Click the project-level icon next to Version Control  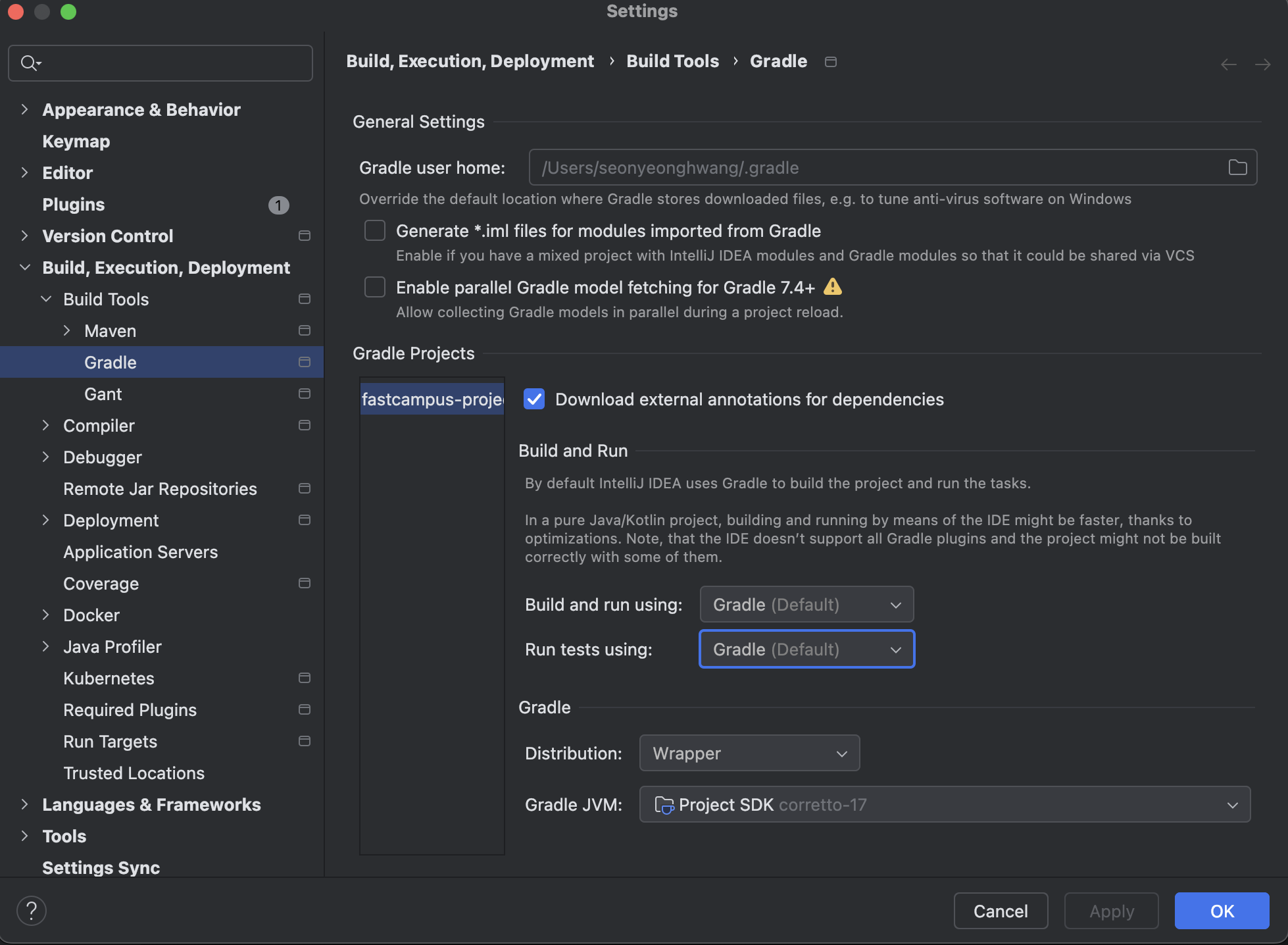[x=304, y=236]
